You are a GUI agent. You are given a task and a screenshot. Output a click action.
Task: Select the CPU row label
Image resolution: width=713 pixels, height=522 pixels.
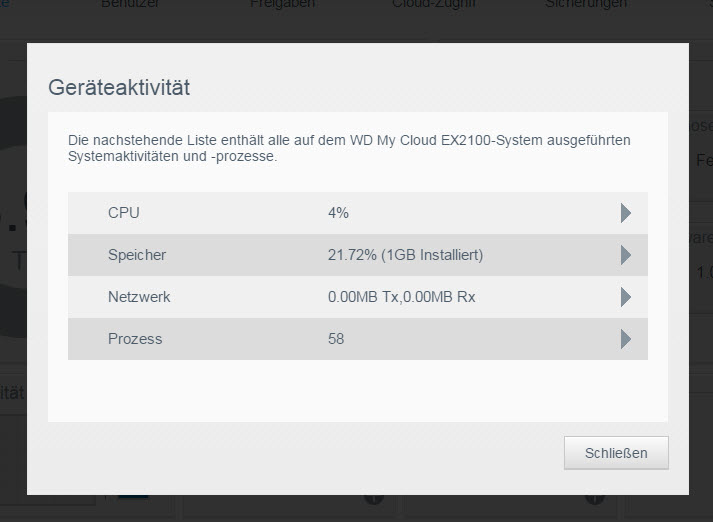pos(124,213)
